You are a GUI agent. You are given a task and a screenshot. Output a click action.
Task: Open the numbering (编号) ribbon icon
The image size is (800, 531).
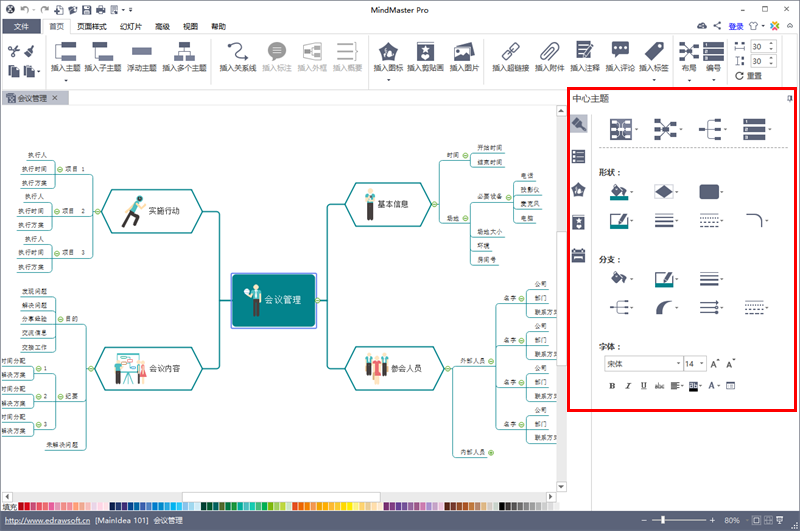click(713, 51)
